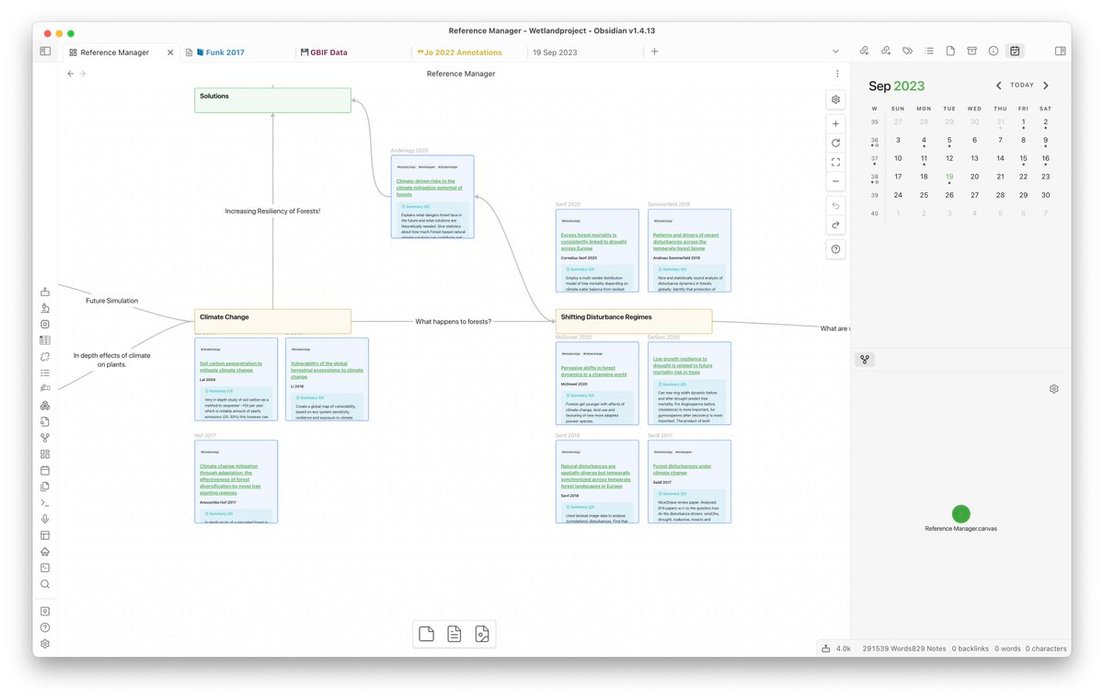Open 'Soil carbon sequestration' card link

[231, 367]
